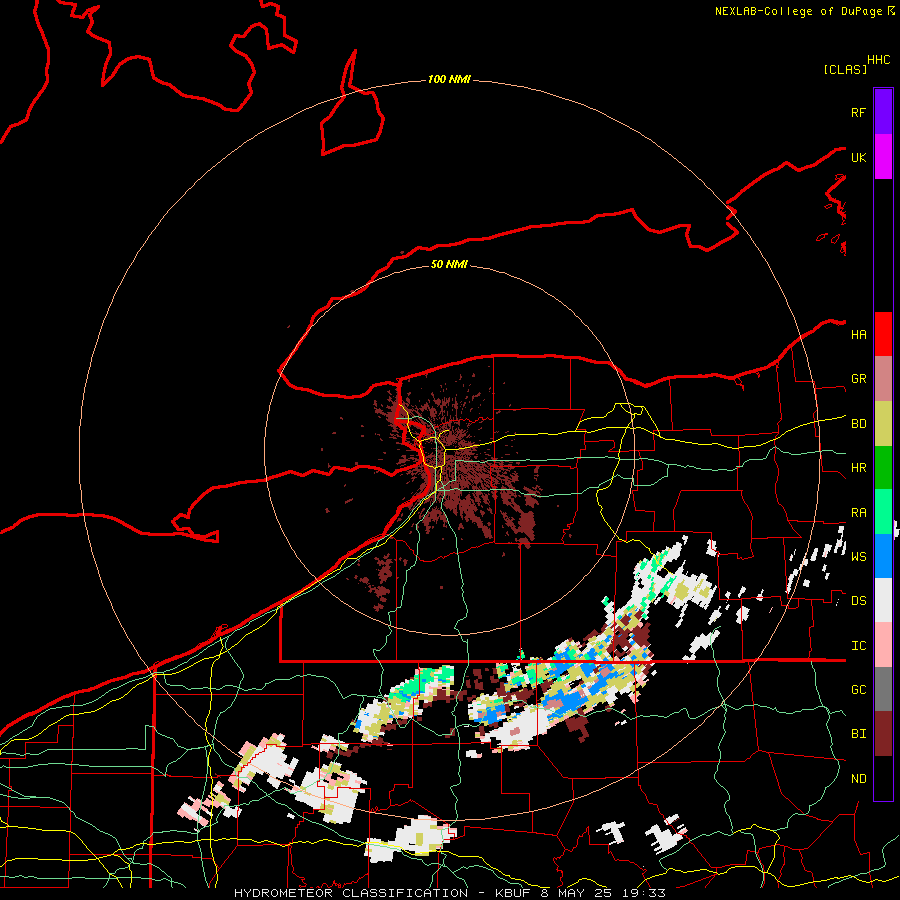Image resolution: width=900 pixels, height=900 pixels.
Task: Click the HYDROMETEOR CLASSIFICATION title text
Action: (x=351, y=893)
